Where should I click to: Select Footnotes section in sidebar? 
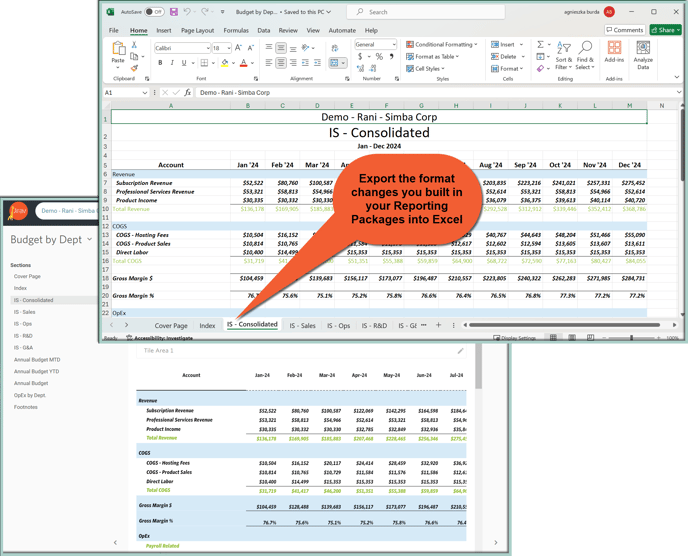tap(25, 407)
